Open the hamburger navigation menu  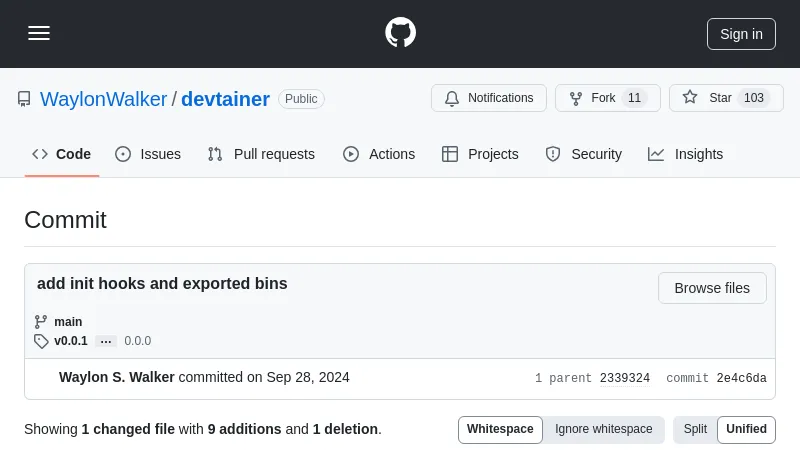[x=39, y=33]
